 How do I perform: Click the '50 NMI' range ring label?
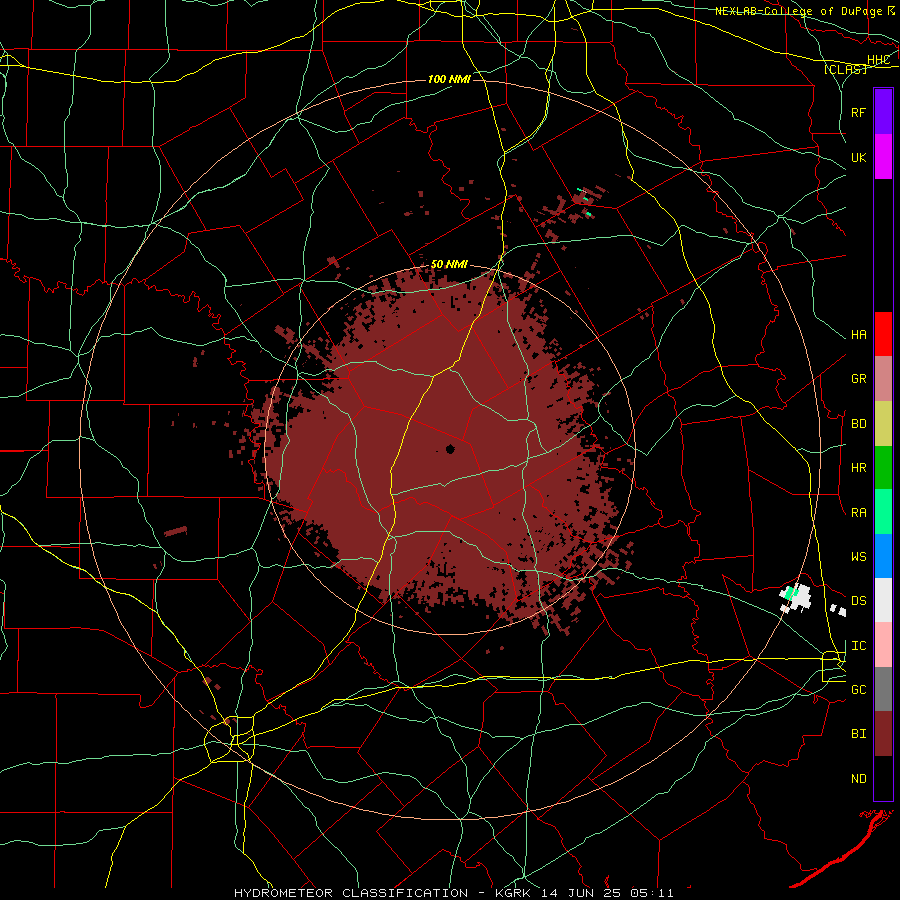[449, 264]
